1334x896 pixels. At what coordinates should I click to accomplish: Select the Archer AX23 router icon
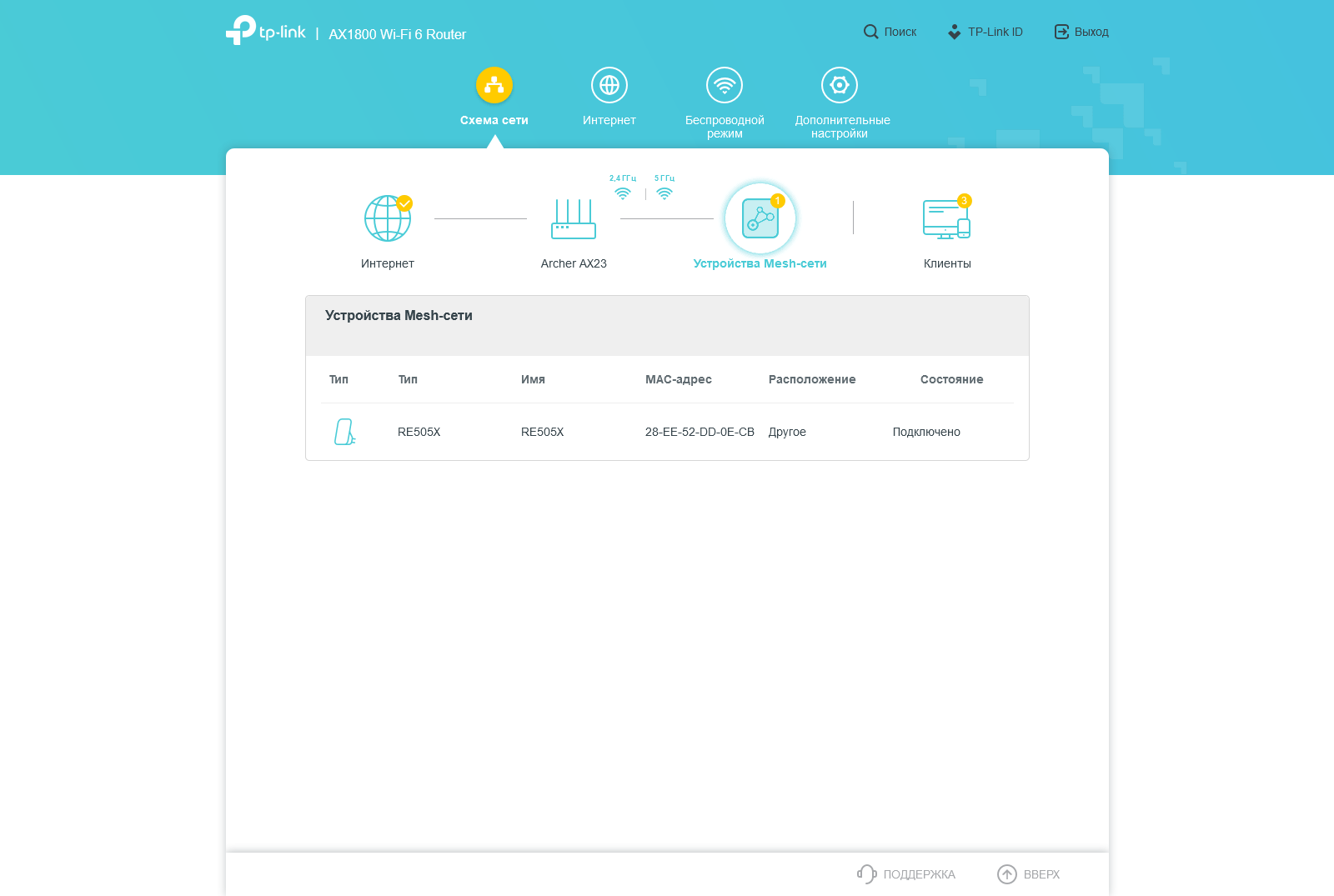coord(574,218)
